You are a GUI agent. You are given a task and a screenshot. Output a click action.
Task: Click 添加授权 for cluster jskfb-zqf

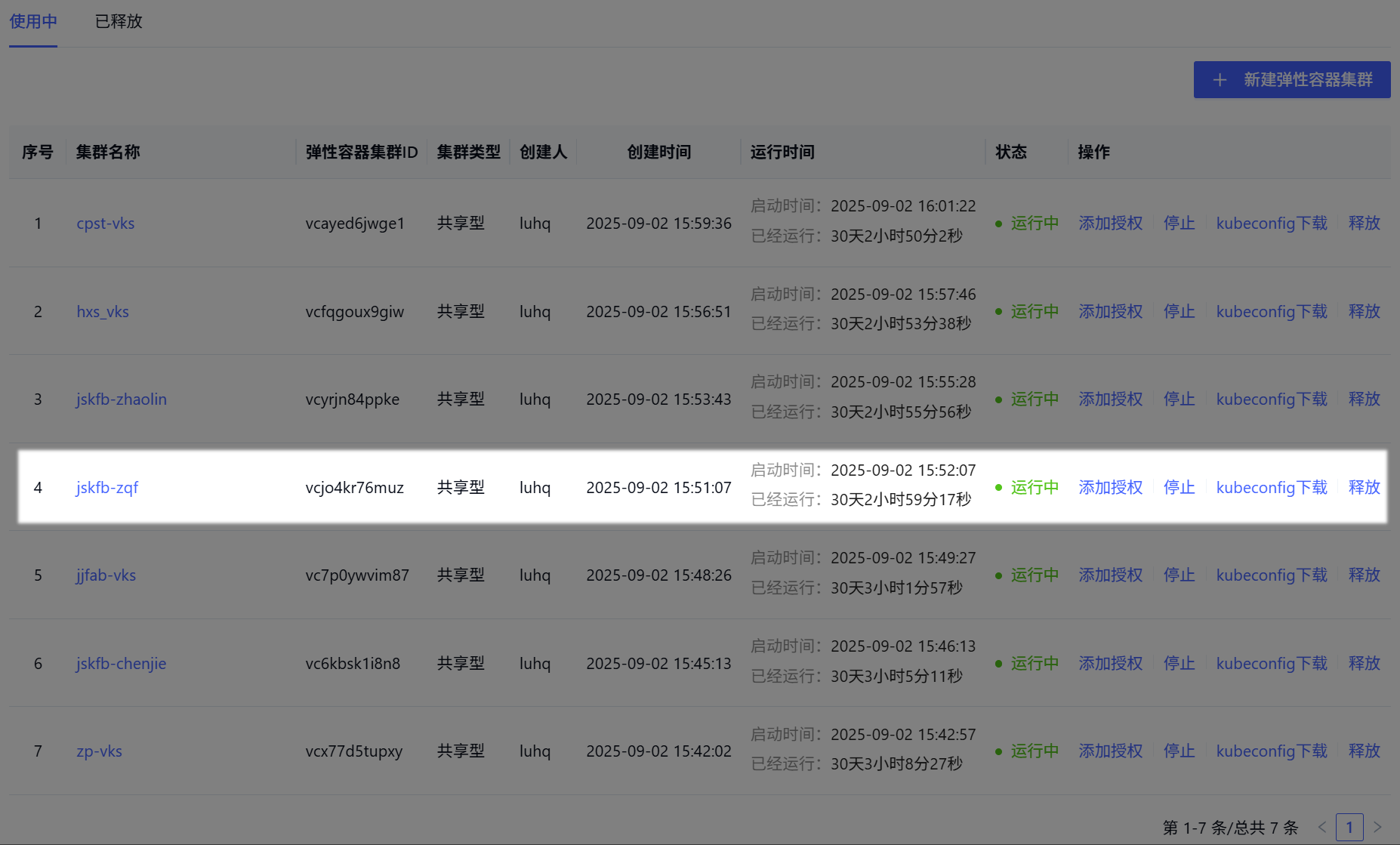(x=1110, y=488)
